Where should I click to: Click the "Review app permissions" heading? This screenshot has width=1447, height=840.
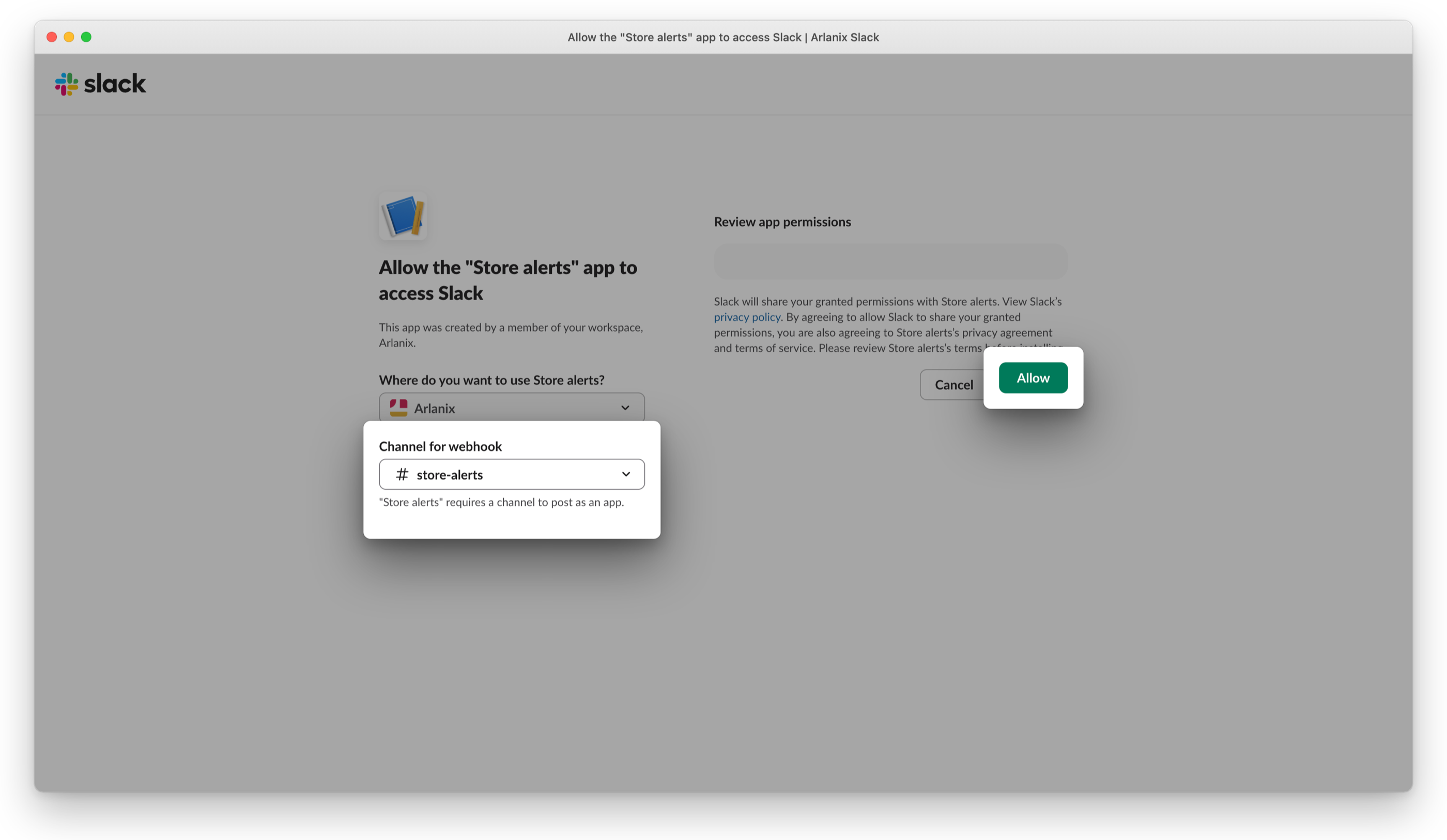point(782,222)
